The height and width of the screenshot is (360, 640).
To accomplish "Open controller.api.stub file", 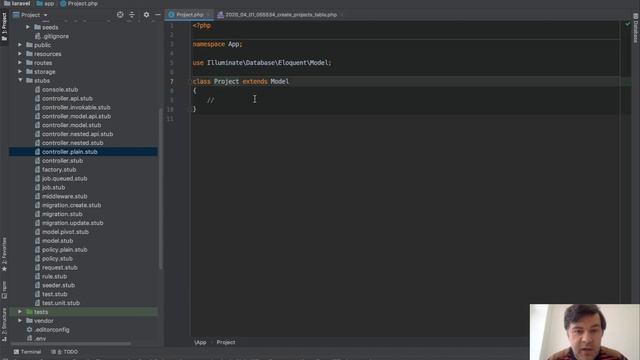I will coord(67,98).
